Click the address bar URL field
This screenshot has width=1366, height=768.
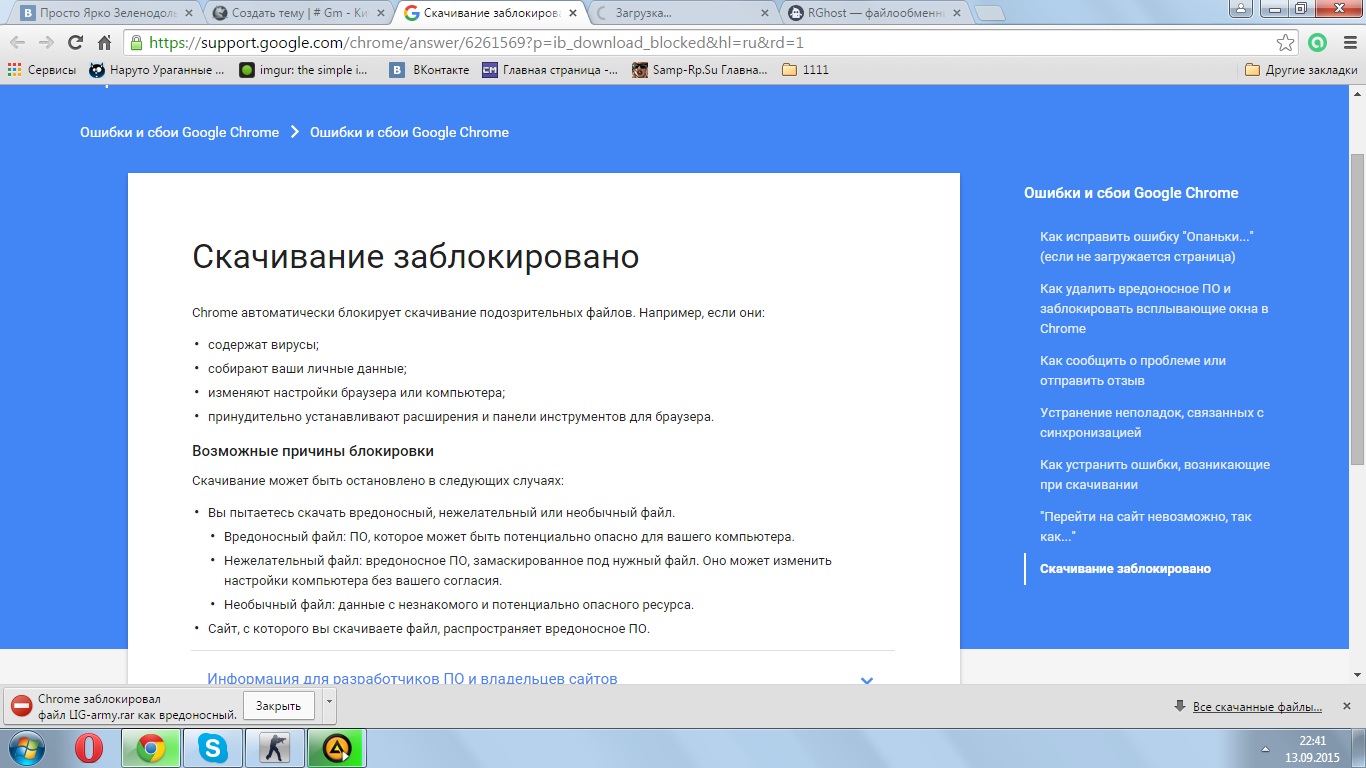[710, 43]
